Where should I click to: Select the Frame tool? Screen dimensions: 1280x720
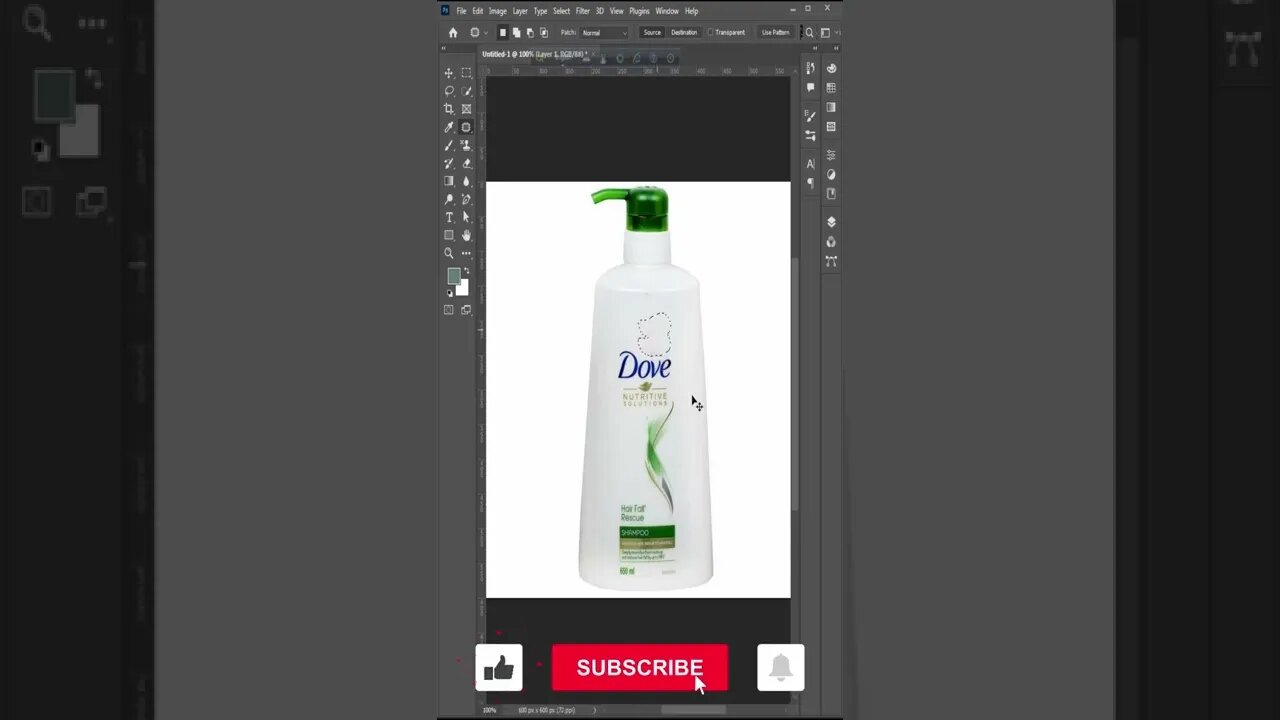(466, 109)
